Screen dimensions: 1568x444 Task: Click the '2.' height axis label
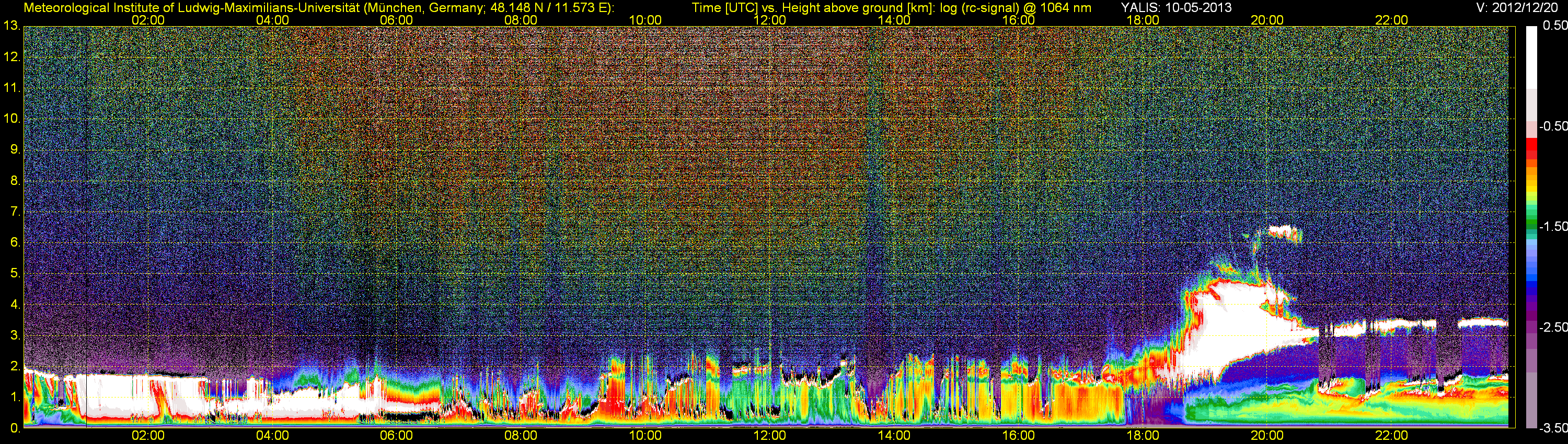click(x=15, y=366)
